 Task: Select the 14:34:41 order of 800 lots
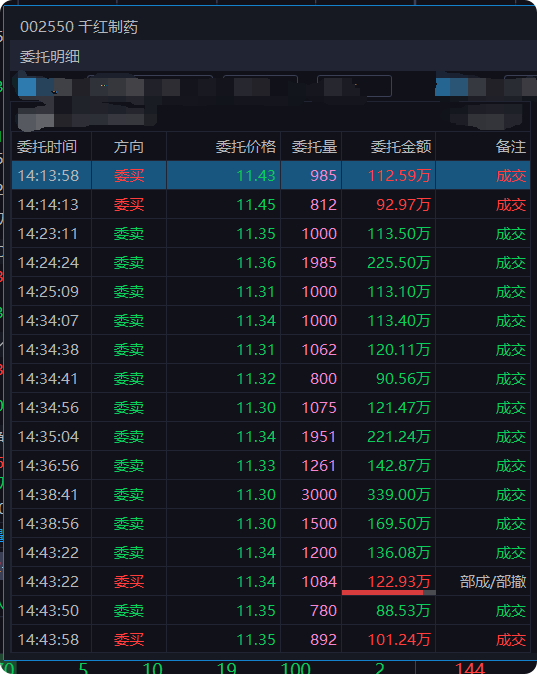[271, 379]
